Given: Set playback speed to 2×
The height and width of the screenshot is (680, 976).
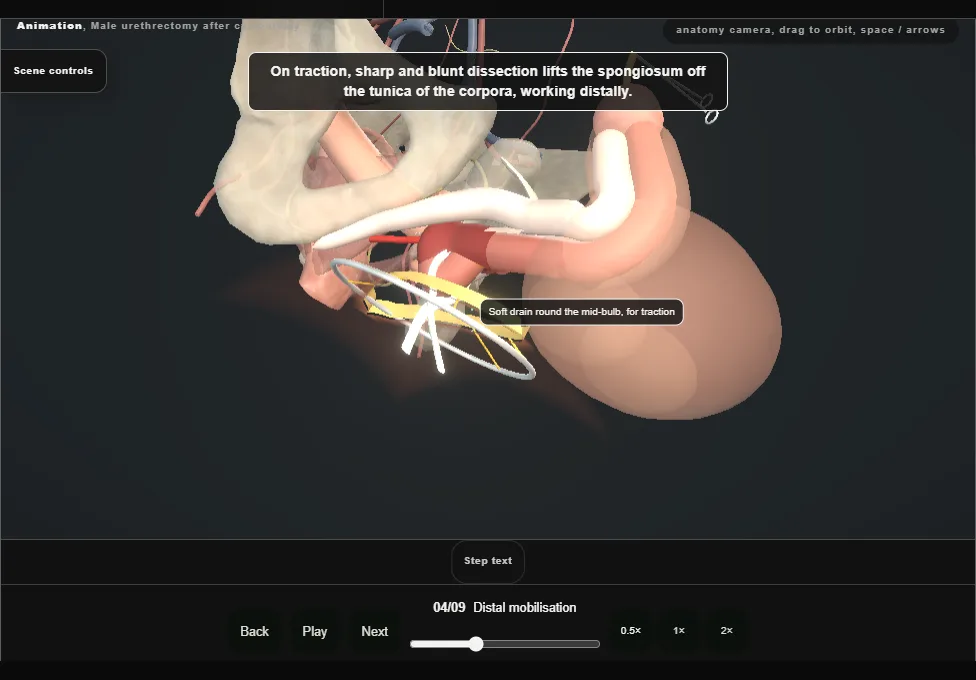Looking at the screenshot, I should 726,631.
